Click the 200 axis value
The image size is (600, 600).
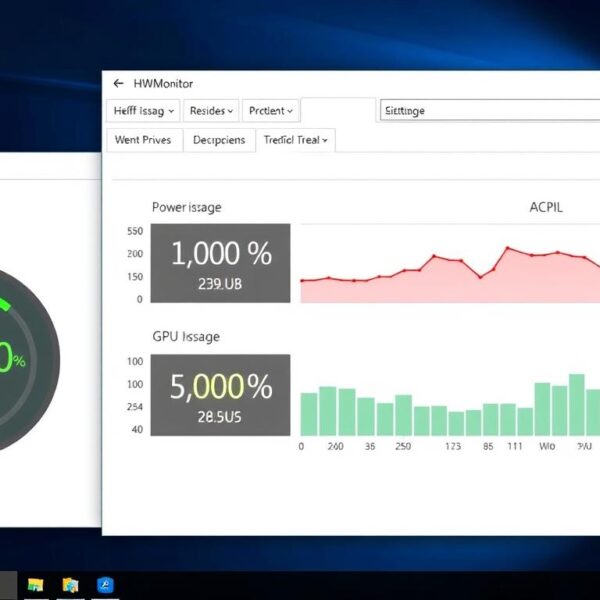[135, 254]
